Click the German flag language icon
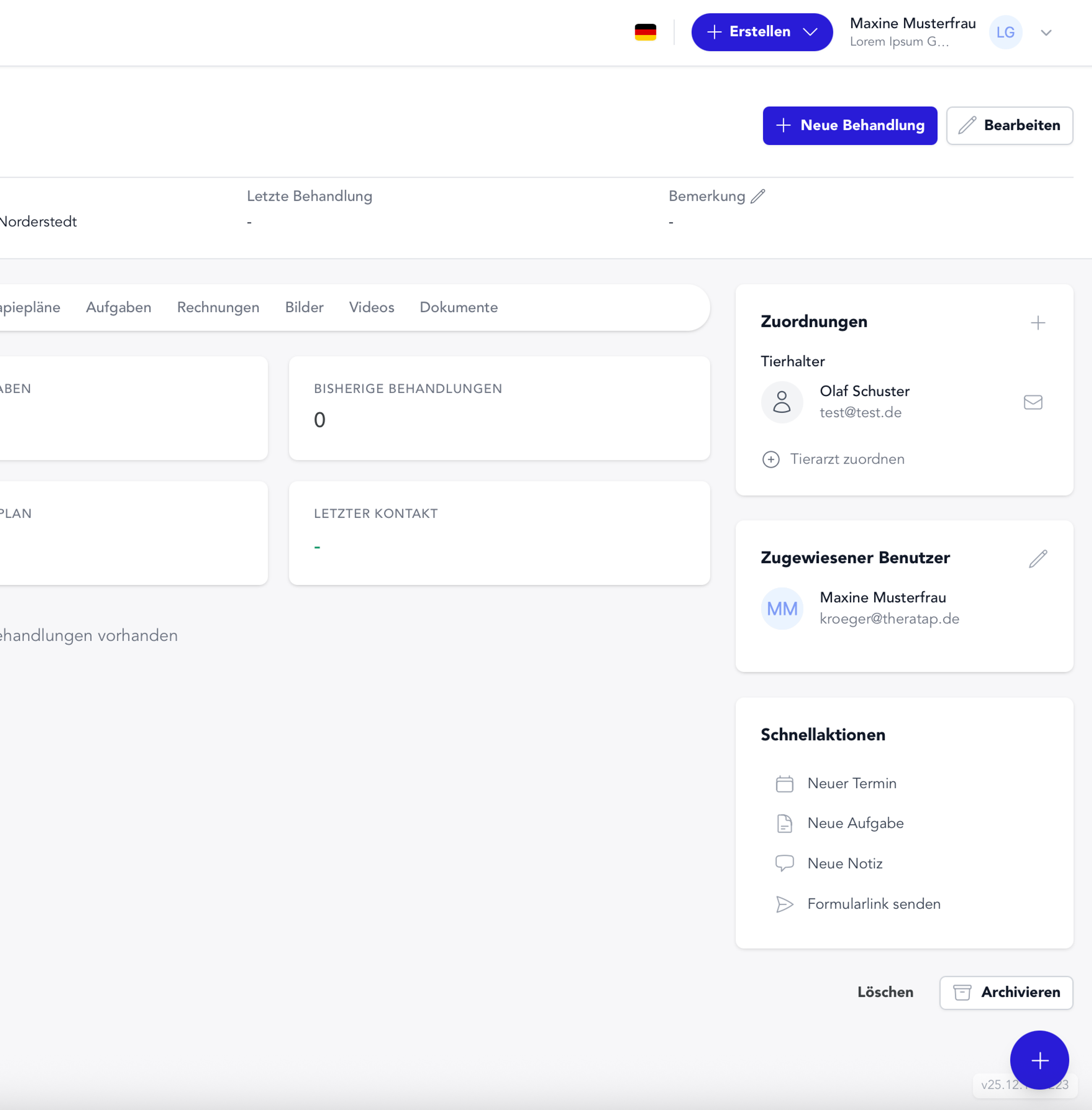 (x=646, y=32)
